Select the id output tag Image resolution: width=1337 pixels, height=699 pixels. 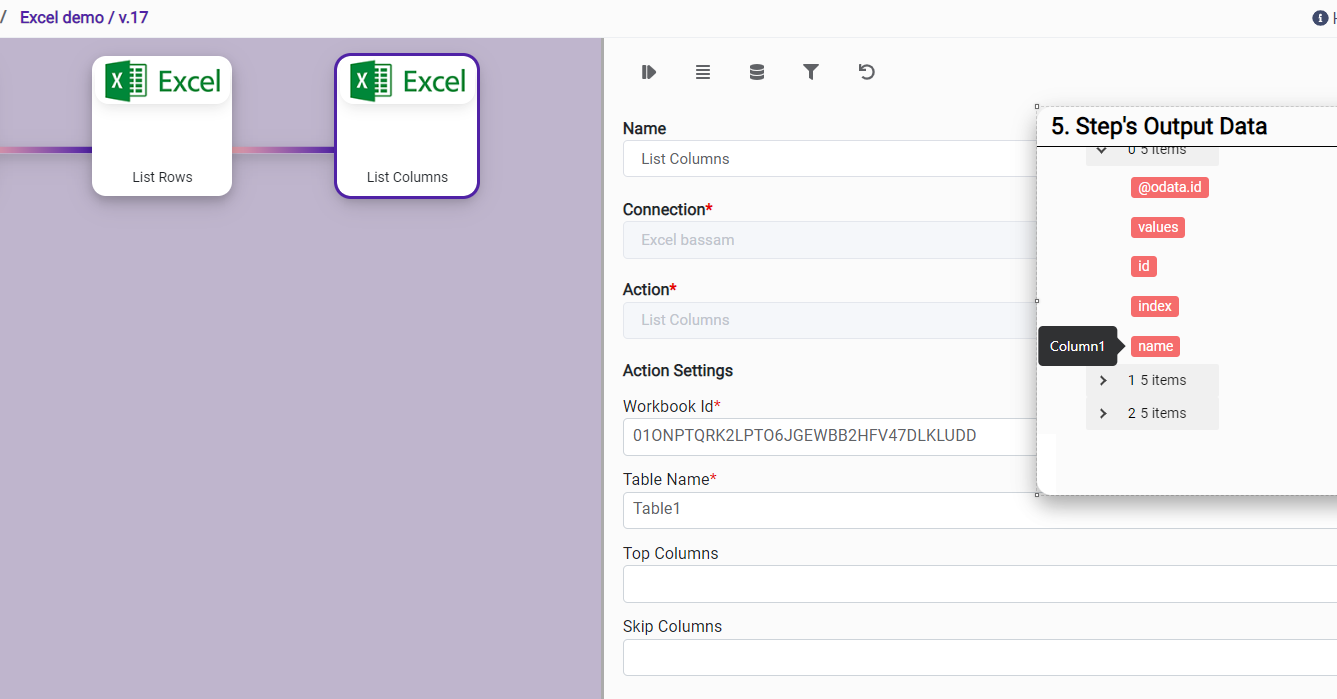(x=1143, y=266)
